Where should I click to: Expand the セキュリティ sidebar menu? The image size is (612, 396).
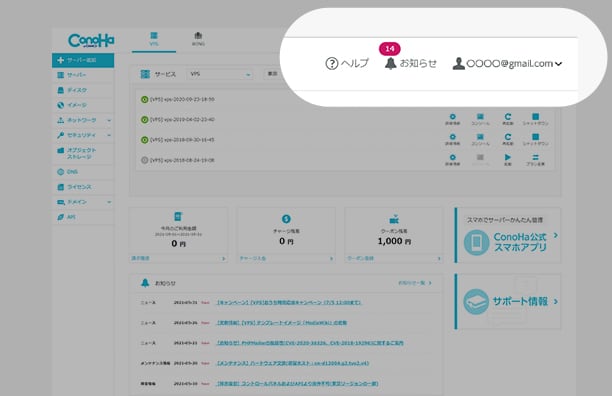tap(83, 135)
